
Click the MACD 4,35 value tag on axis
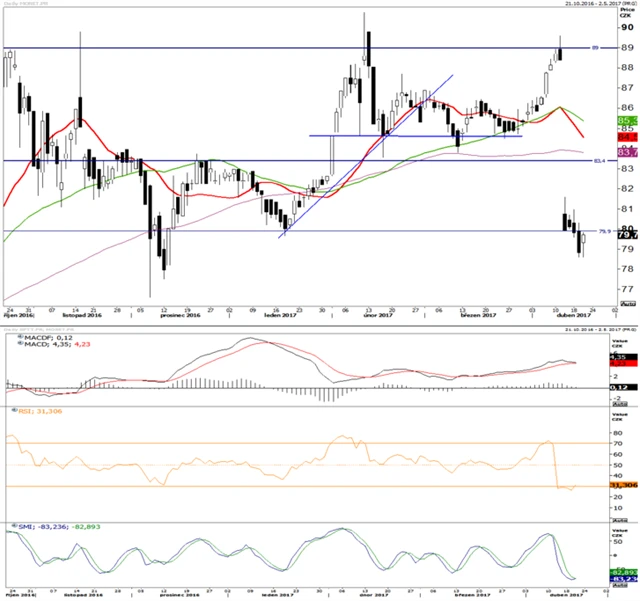[624, 357]
